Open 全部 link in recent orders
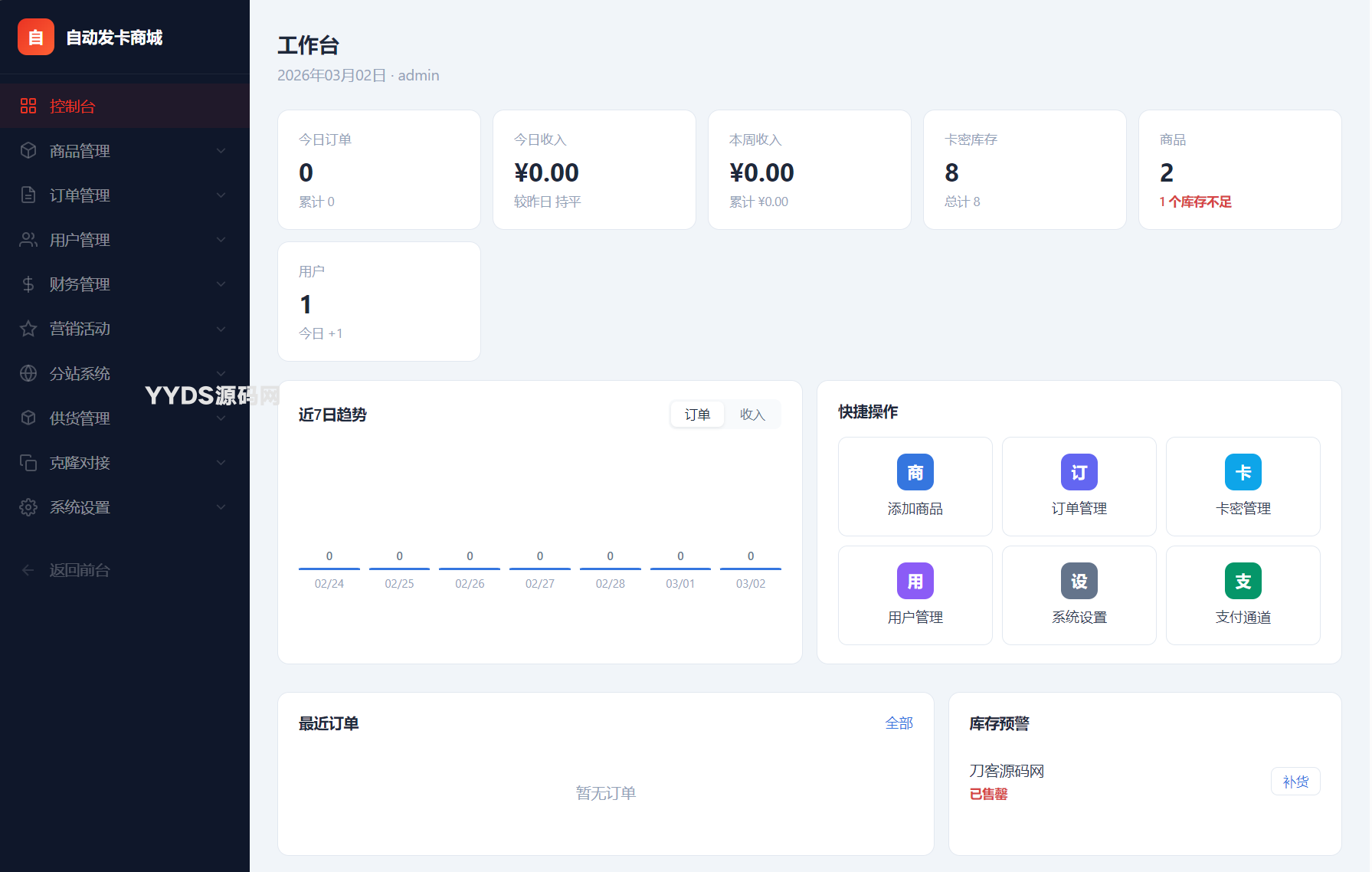Screen dimensions: 1372x872 click(899, 723)
